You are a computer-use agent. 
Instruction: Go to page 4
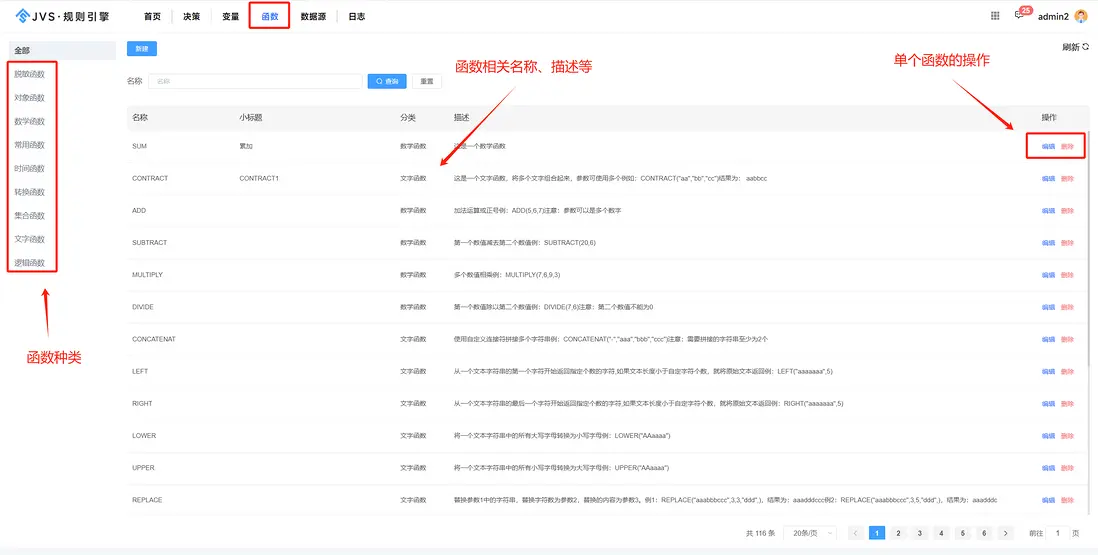pyautogui.click(x=941, y=533)
